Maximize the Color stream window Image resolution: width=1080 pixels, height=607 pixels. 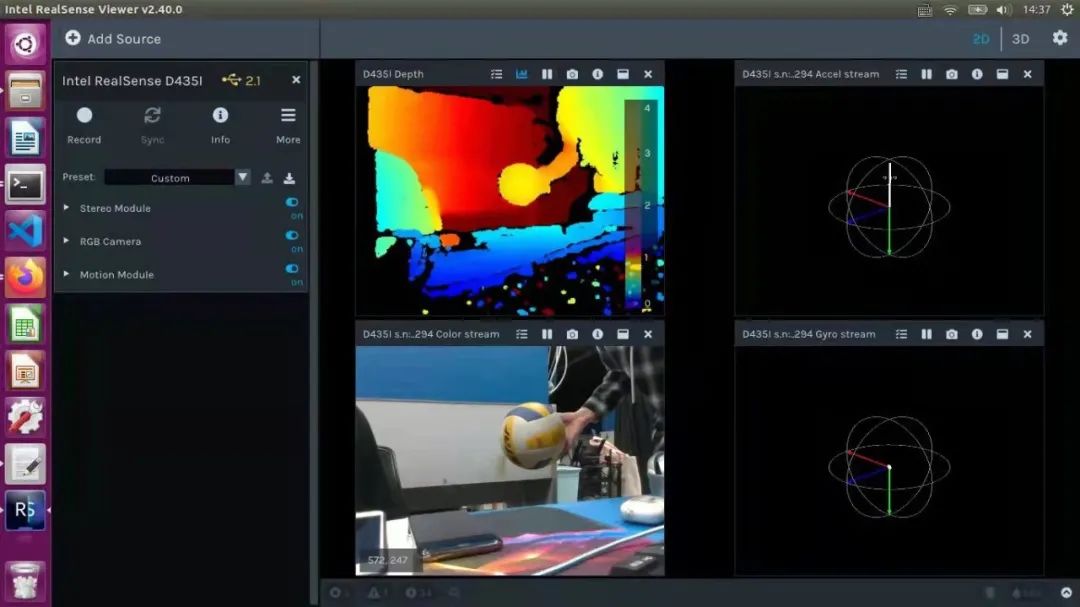pos(623,334)
